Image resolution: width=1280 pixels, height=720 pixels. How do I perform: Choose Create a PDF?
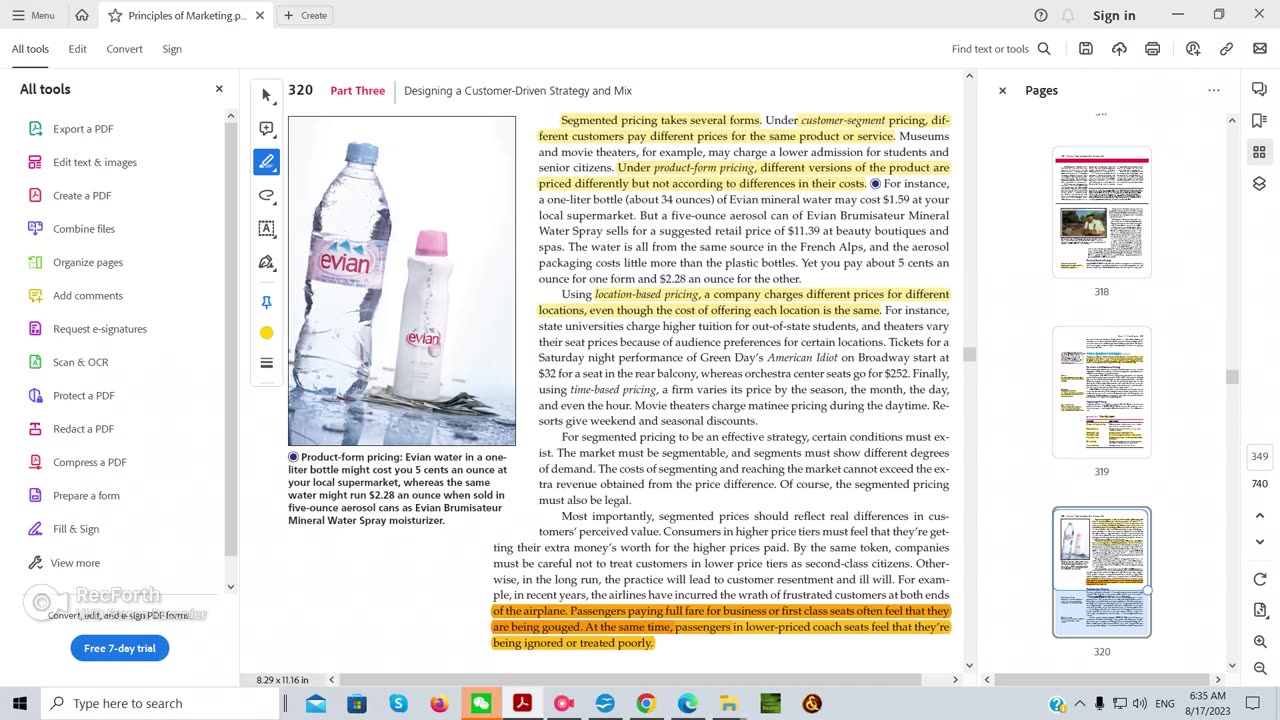(82, 196)
